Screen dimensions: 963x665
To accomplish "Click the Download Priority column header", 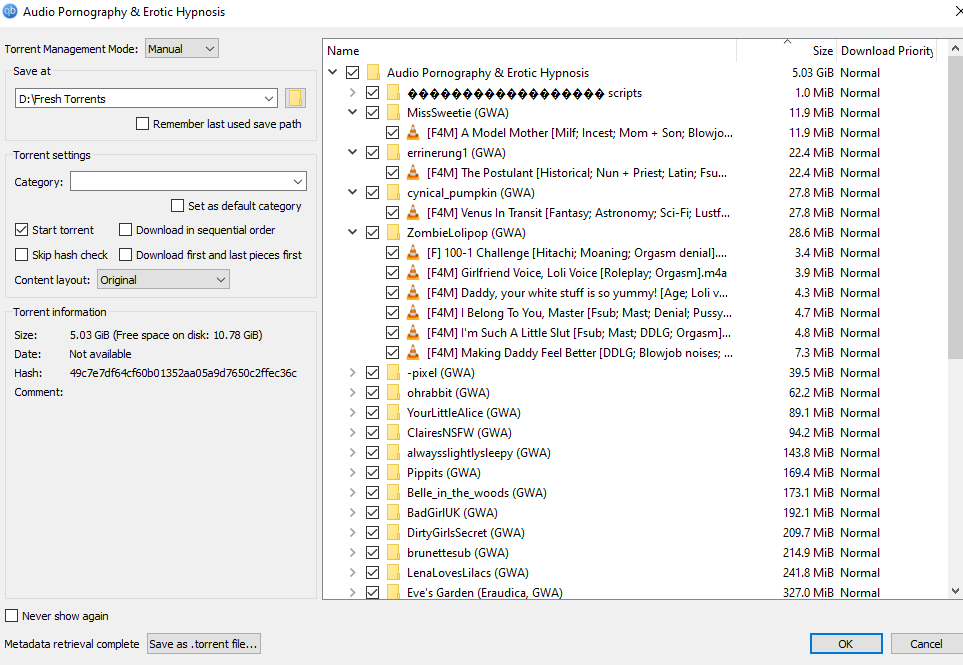I will (886, 51).
